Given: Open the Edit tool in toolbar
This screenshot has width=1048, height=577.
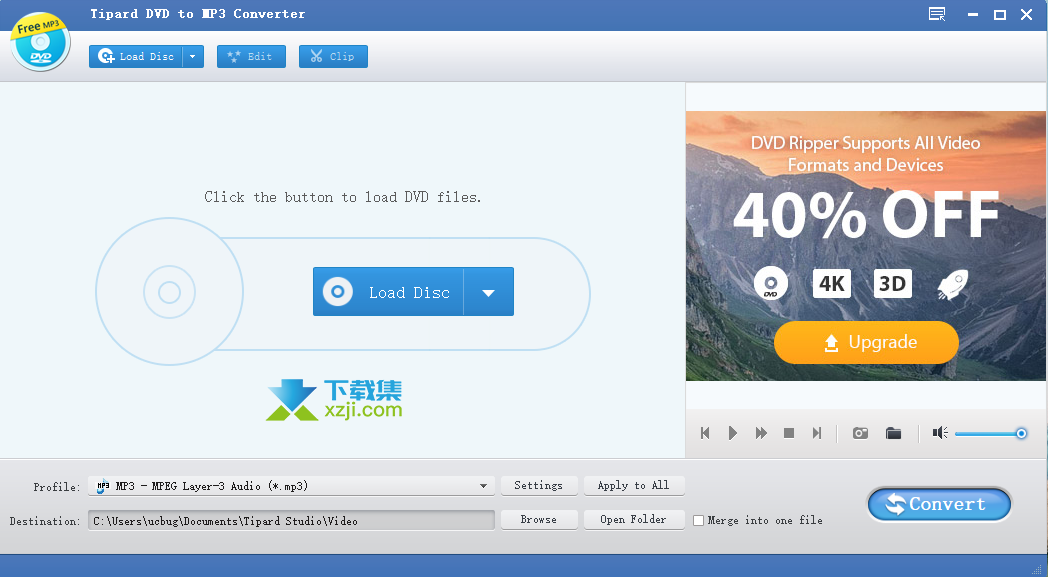Looking at the screenshot, I should [251, 57].
